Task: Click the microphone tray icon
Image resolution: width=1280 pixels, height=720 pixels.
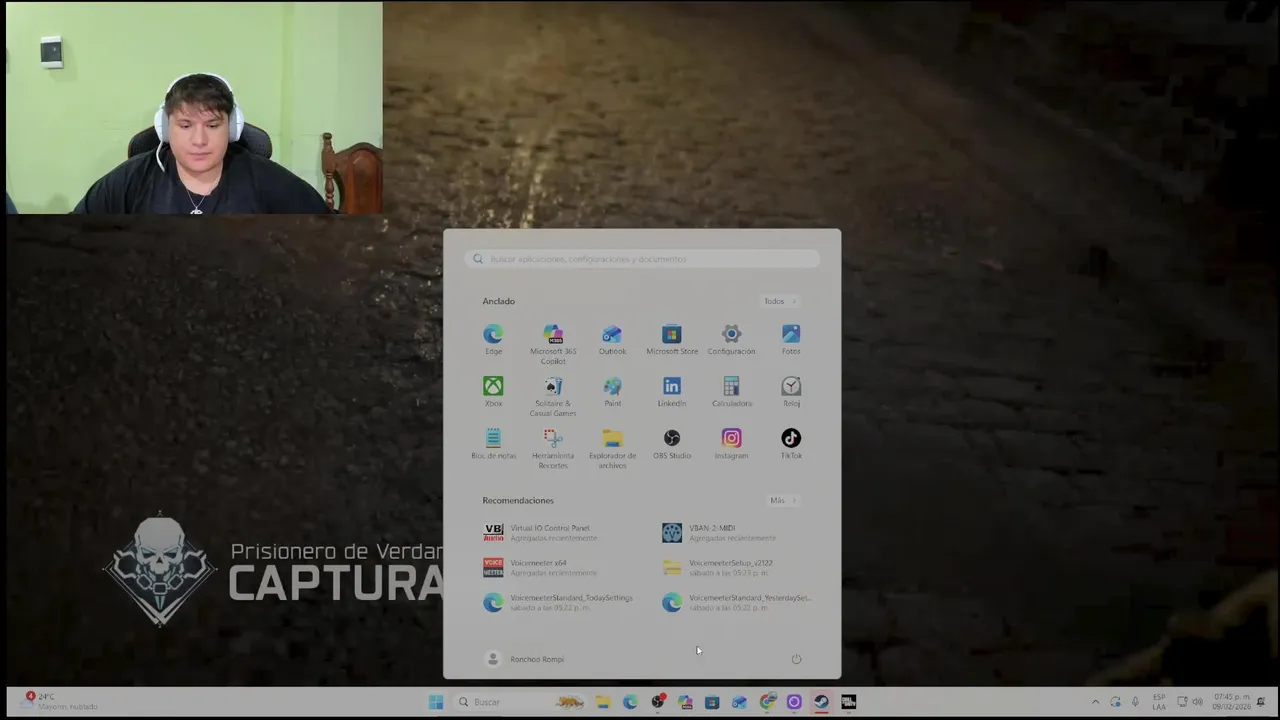Action: tap(1135, 702)
